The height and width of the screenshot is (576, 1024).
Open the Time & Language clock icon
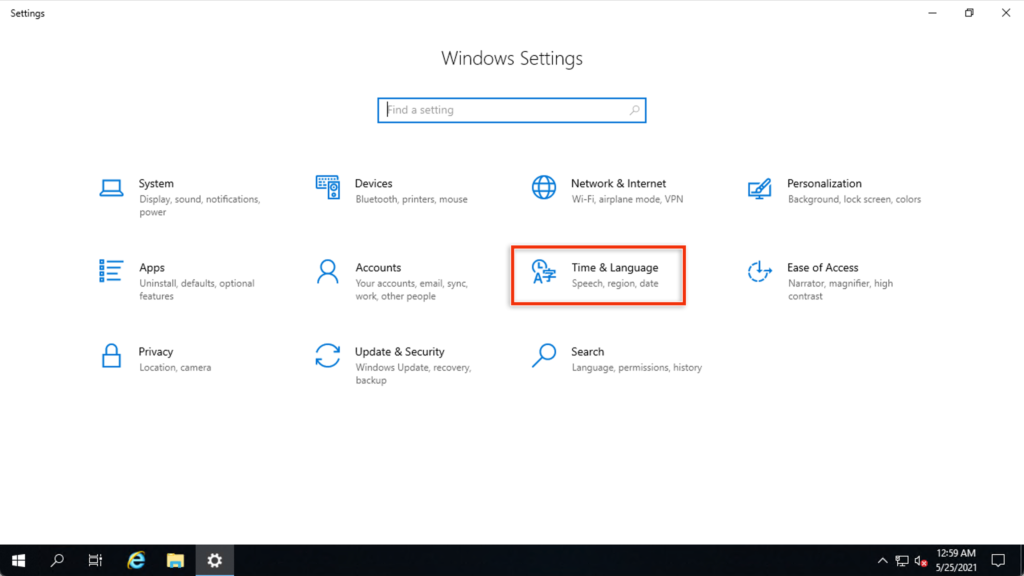[x=543, y=272]
